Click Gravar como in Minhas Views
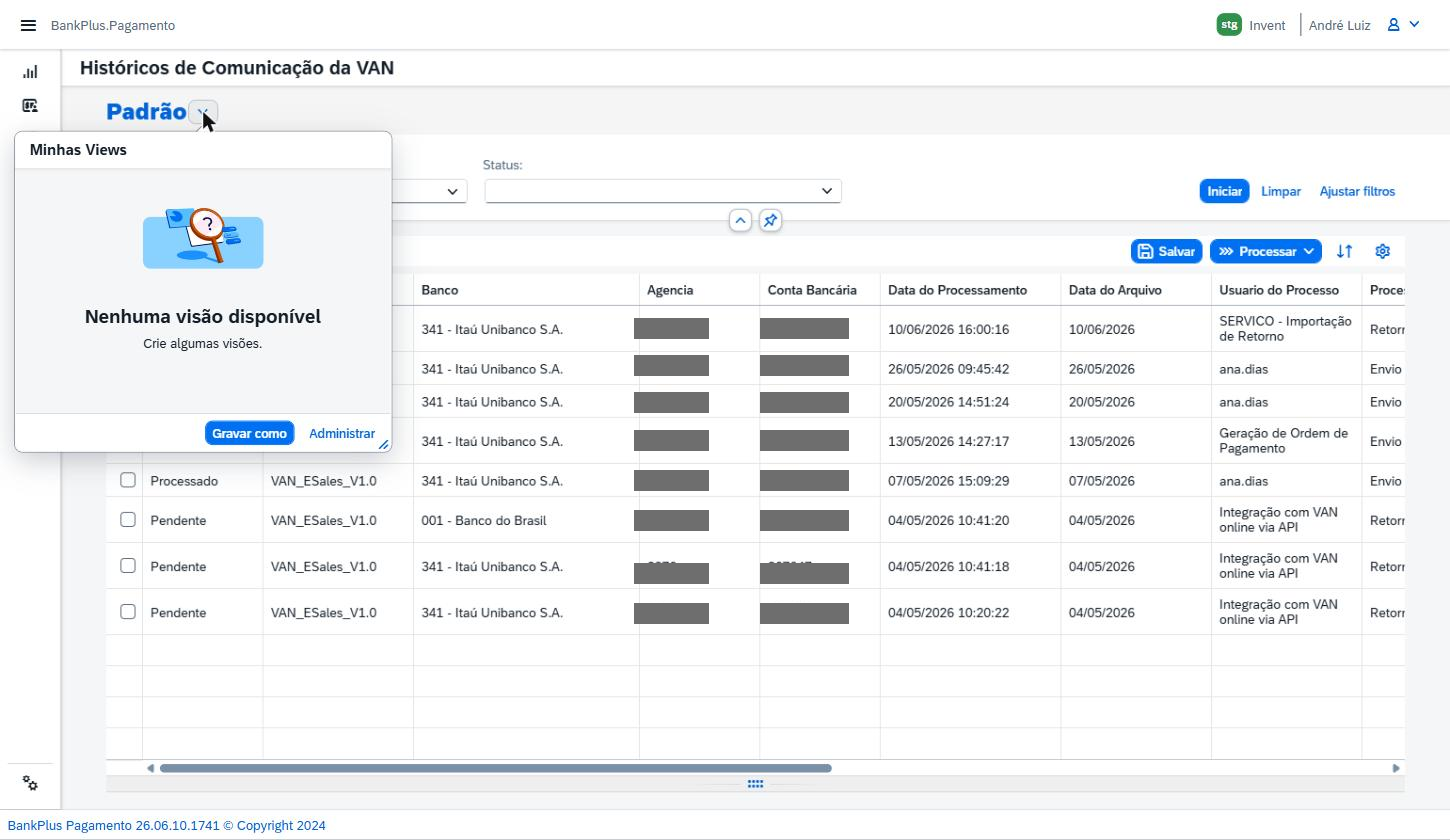This screenshot has height=840, width=1450. click(249, 433)
